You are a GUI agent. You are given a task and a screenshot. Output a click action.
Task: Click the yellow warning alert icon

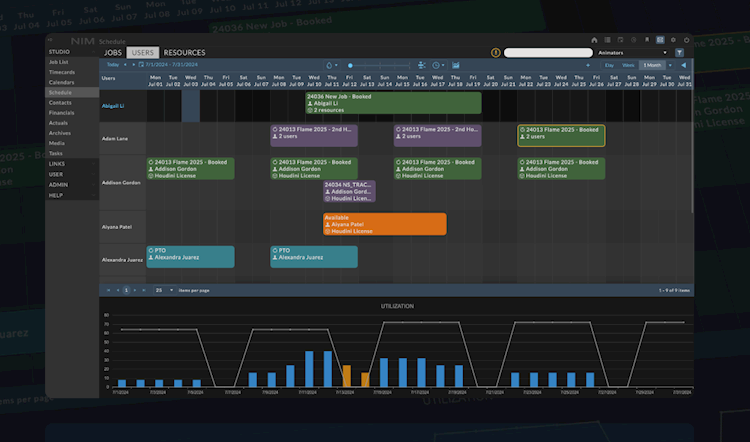coord(496,53)
